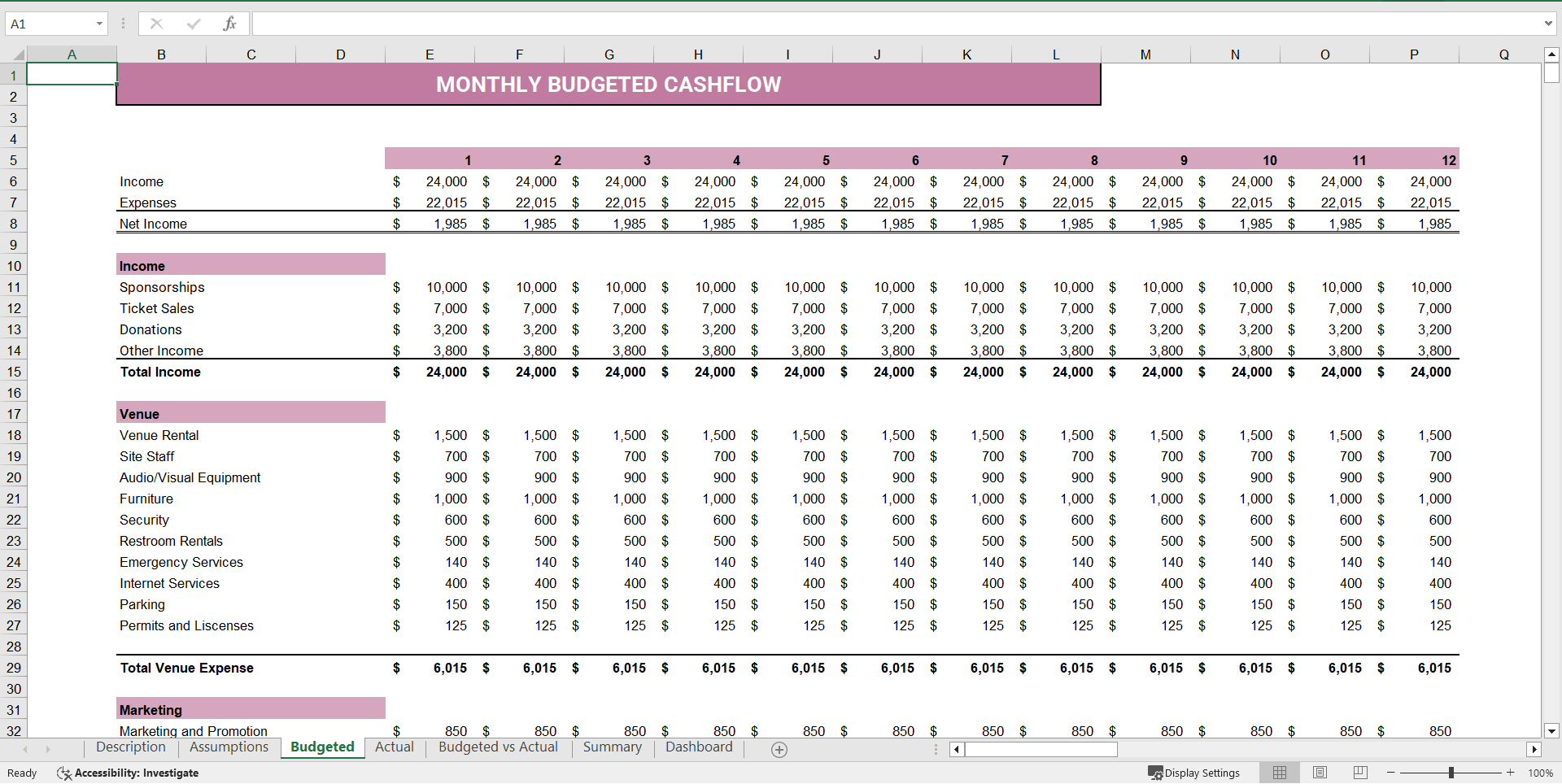Click the Sponsorships row label
1562x784 pixels.
[x=162, y=287]
